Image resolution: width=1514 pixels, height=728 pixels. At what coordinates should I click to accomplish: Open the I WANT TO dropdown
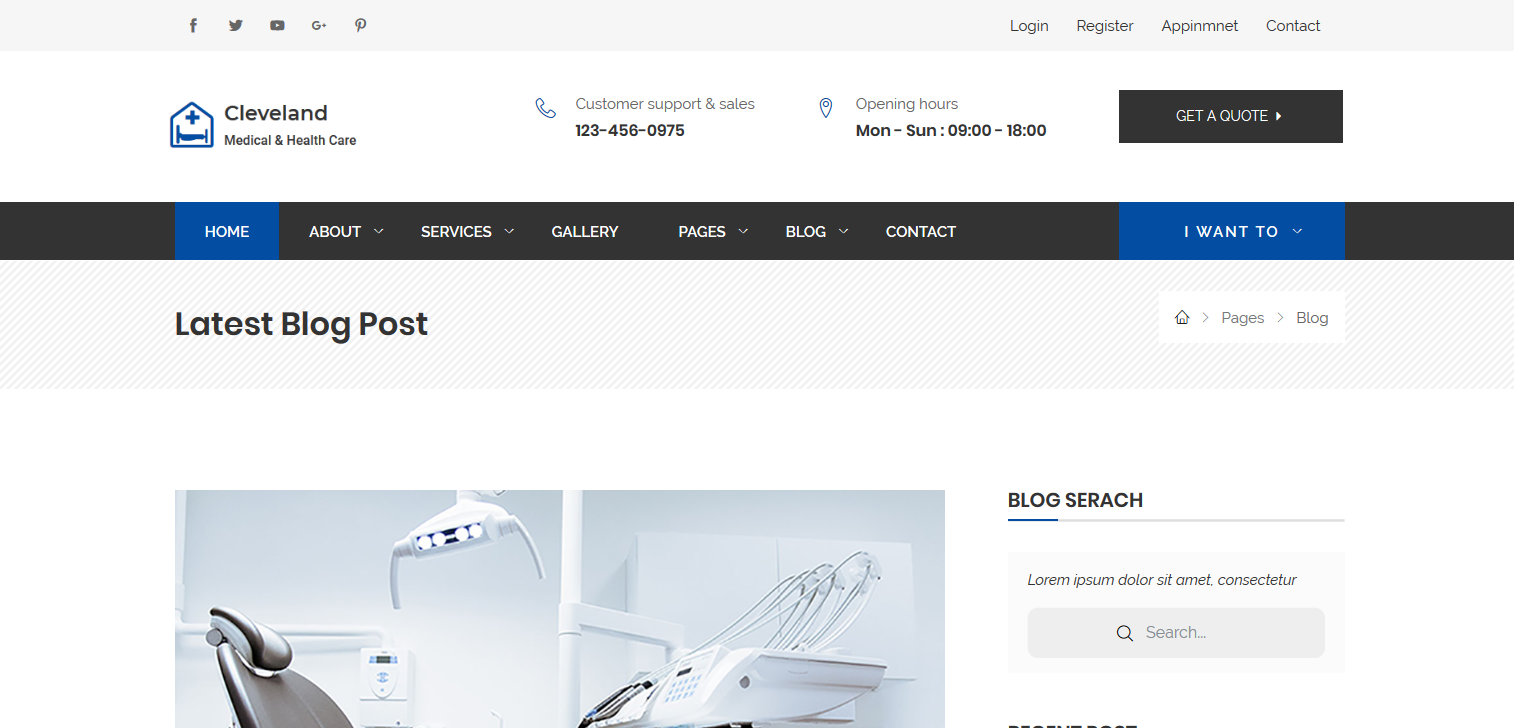[x=1232, y=231]
